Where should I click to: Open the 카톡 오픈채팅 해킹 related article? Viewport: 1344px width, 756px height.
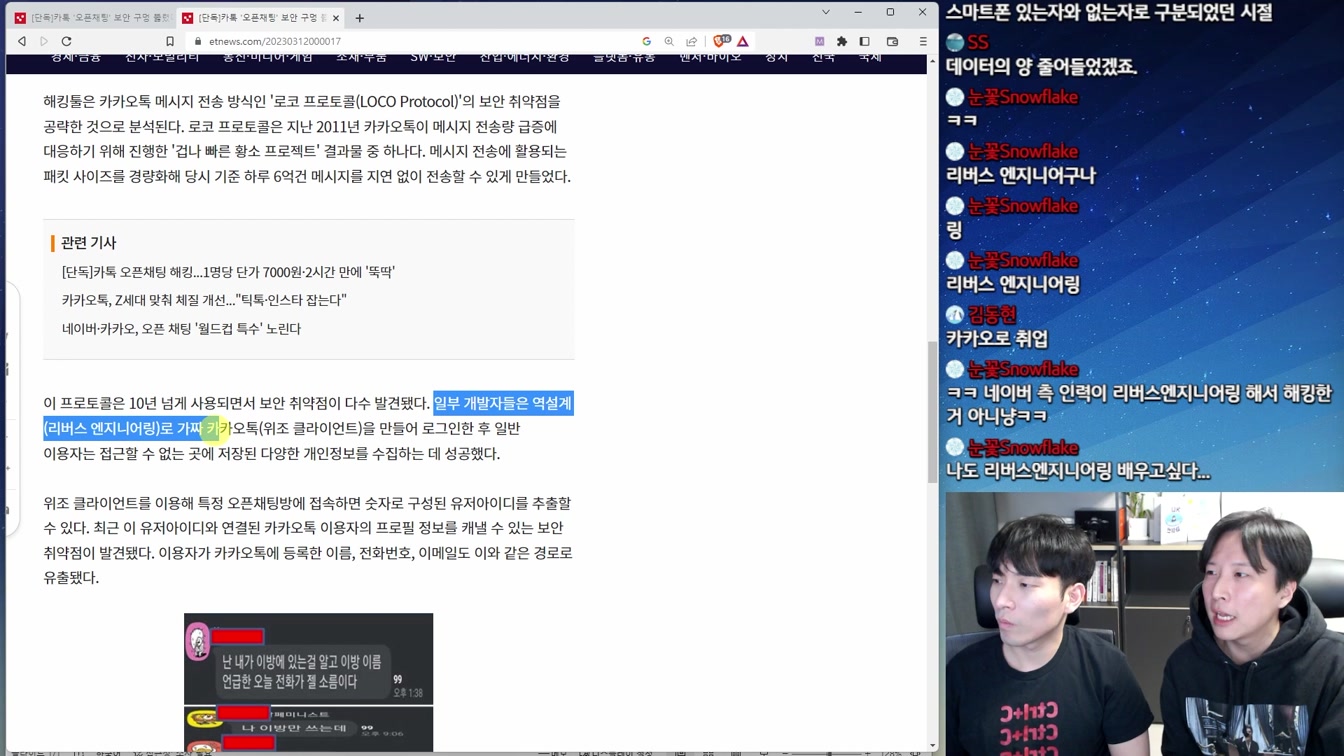click(x=228, y=272)
